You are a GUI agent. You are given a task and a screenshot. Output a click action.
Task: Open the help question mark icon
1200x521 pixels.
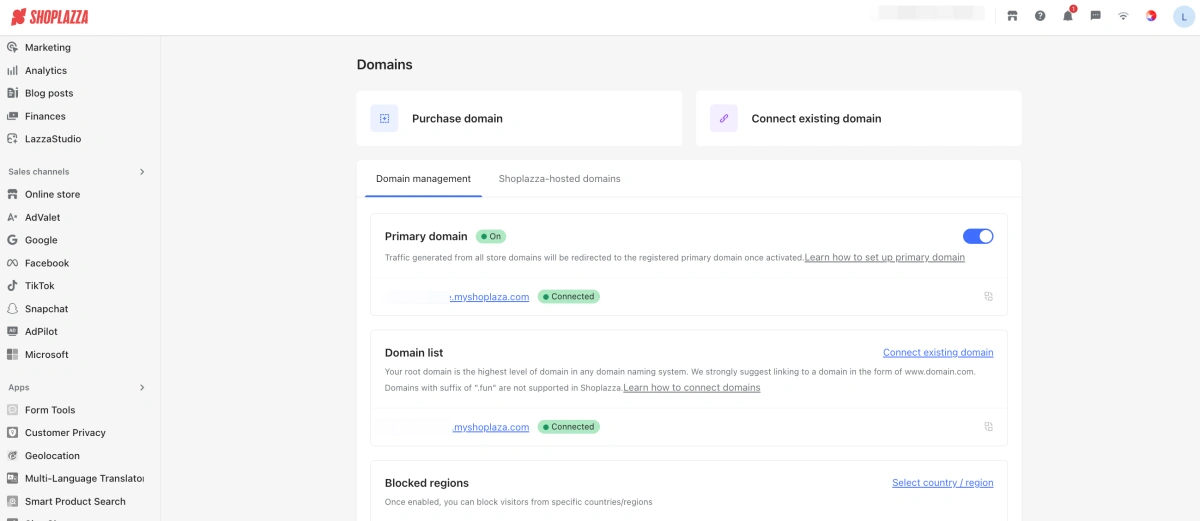[1040, 16]
